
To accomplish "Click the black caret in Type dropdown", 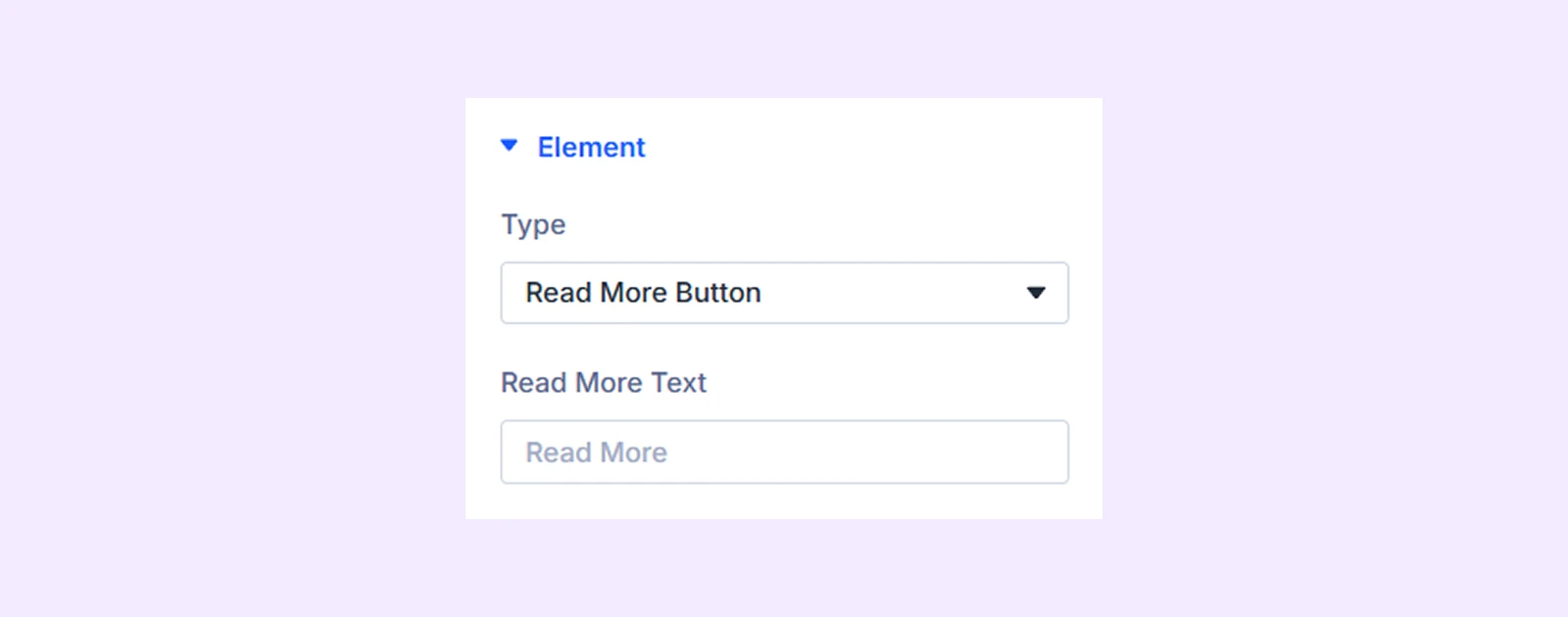I will tap(1036, 293).
